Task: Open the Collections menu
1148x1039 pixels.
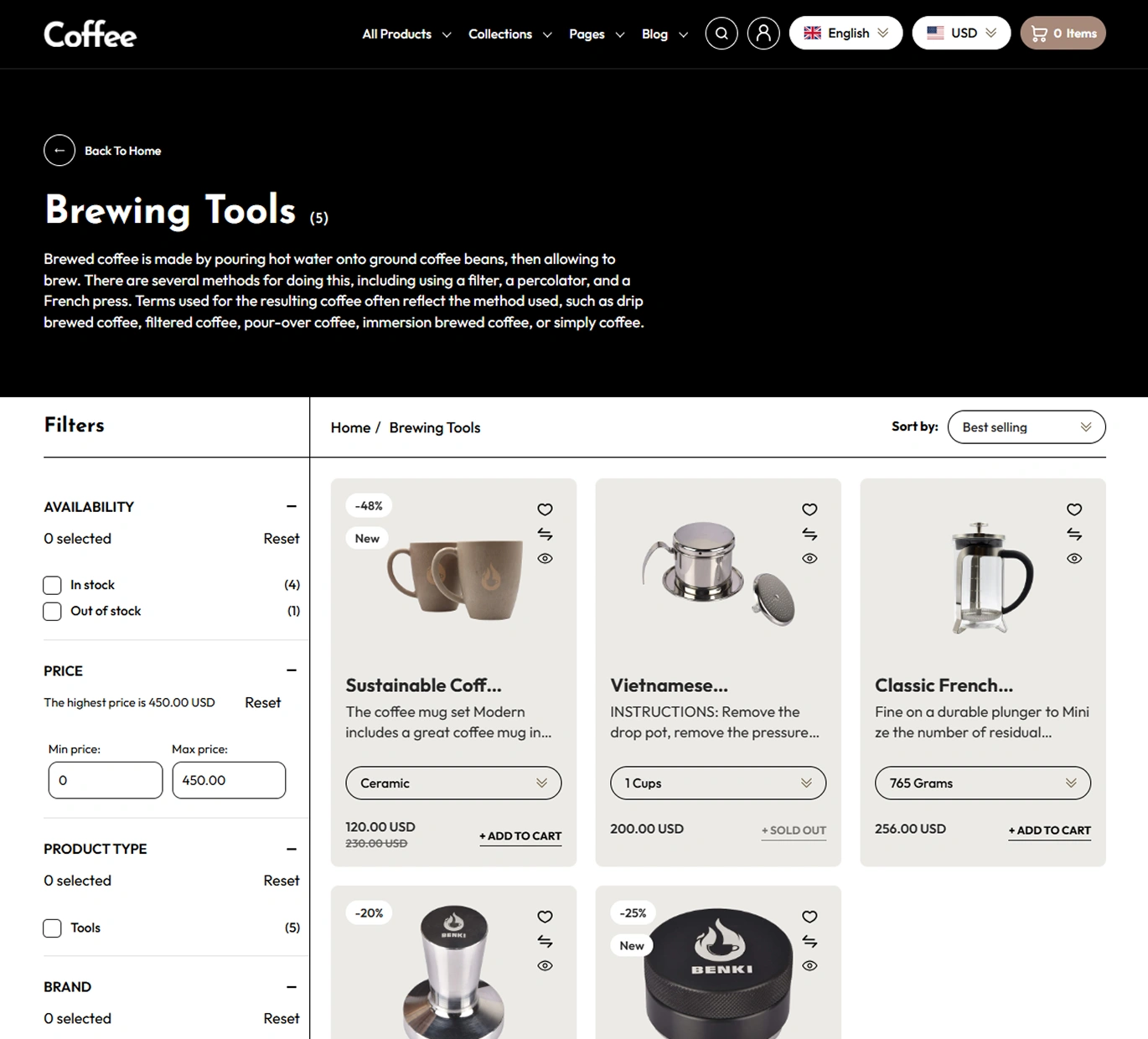Action: [x=509, y=34]
